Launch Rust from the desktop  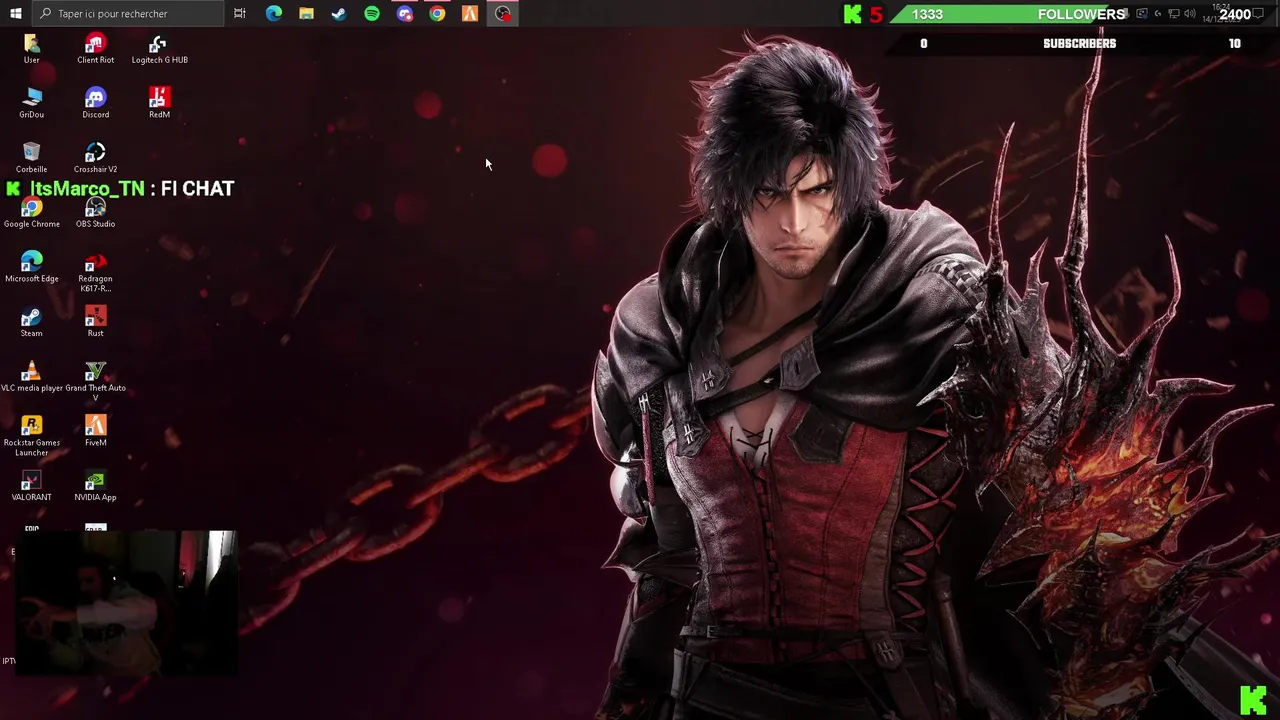(x=95, y=322)
